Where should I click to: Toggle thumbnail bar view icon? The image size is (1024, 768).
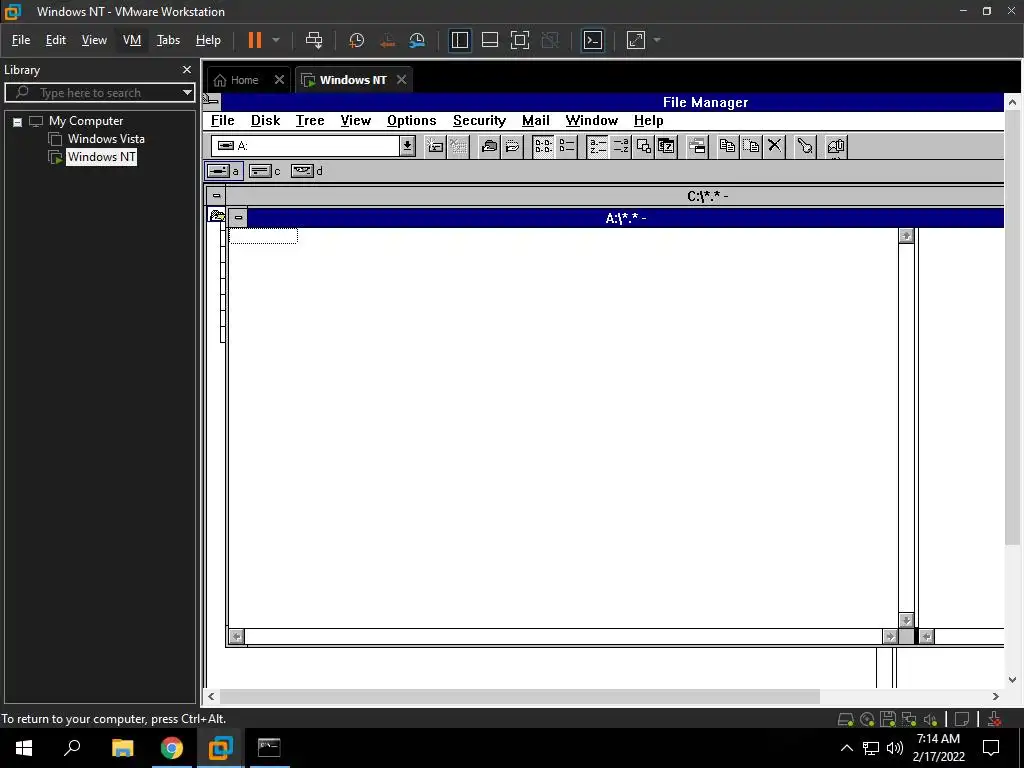490,40
